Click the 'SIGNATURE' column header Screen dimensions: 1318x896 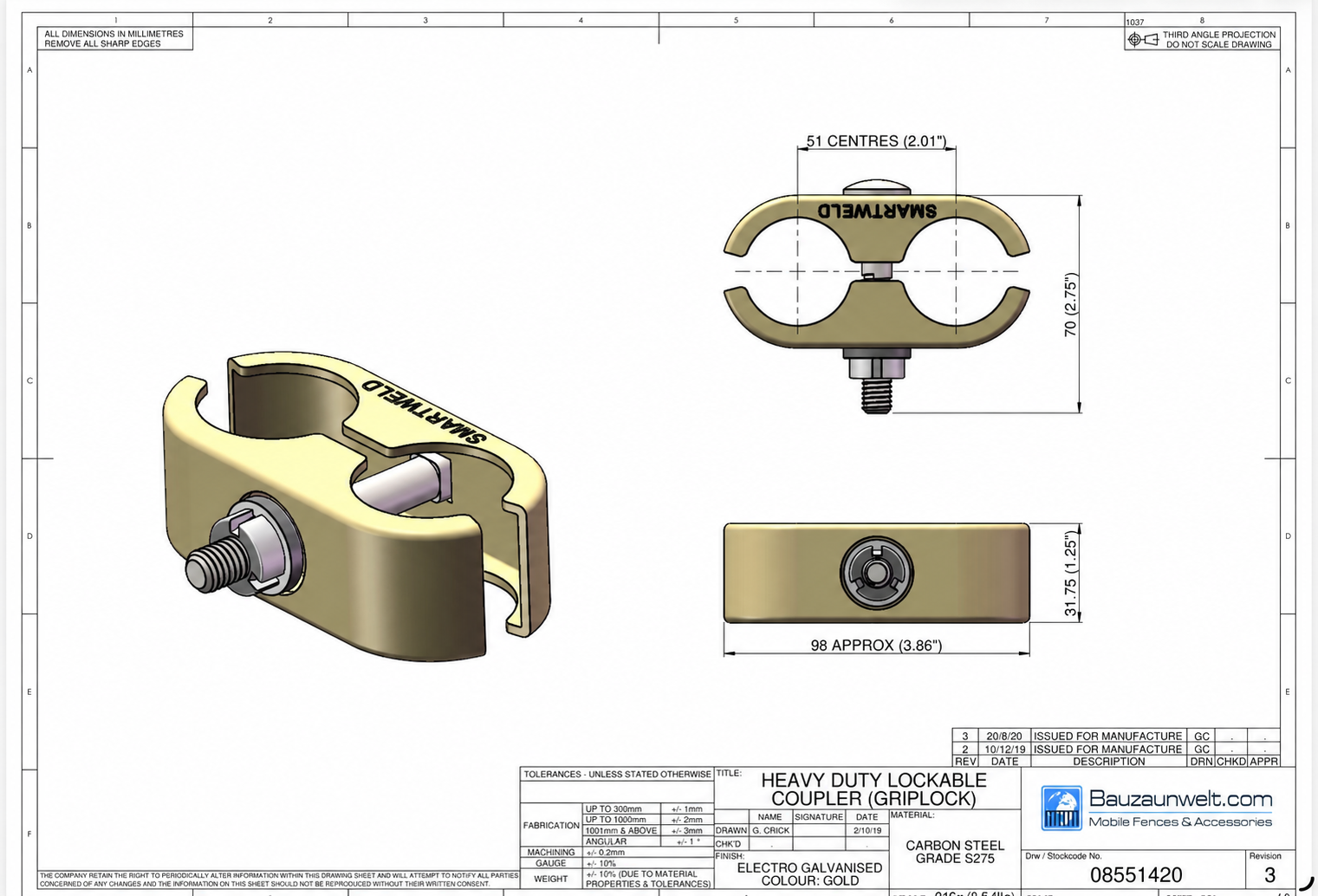(819, 816)
